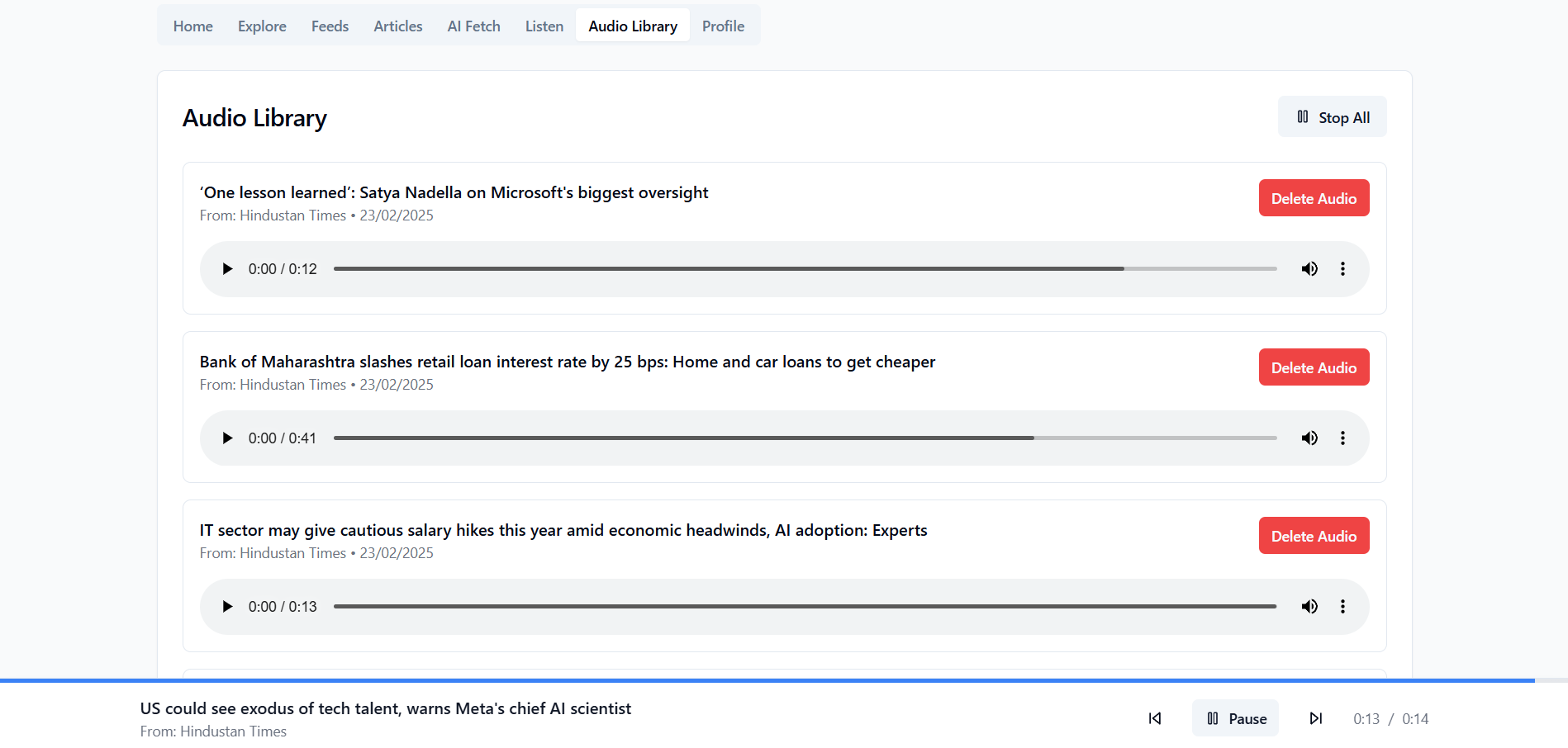1568x748 pixels.
Task: Mute the Bank of Maharashtra audio player
Action: click(1309, 438)
